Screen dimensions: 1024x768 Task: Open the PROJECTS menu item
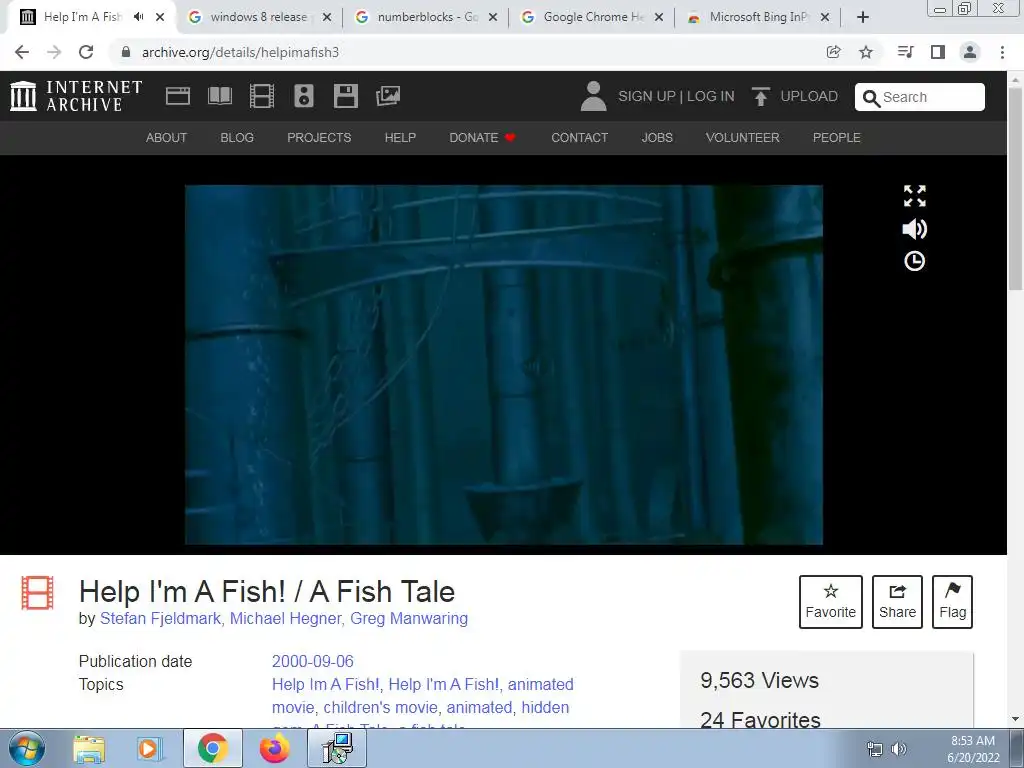tap(319, 138)
